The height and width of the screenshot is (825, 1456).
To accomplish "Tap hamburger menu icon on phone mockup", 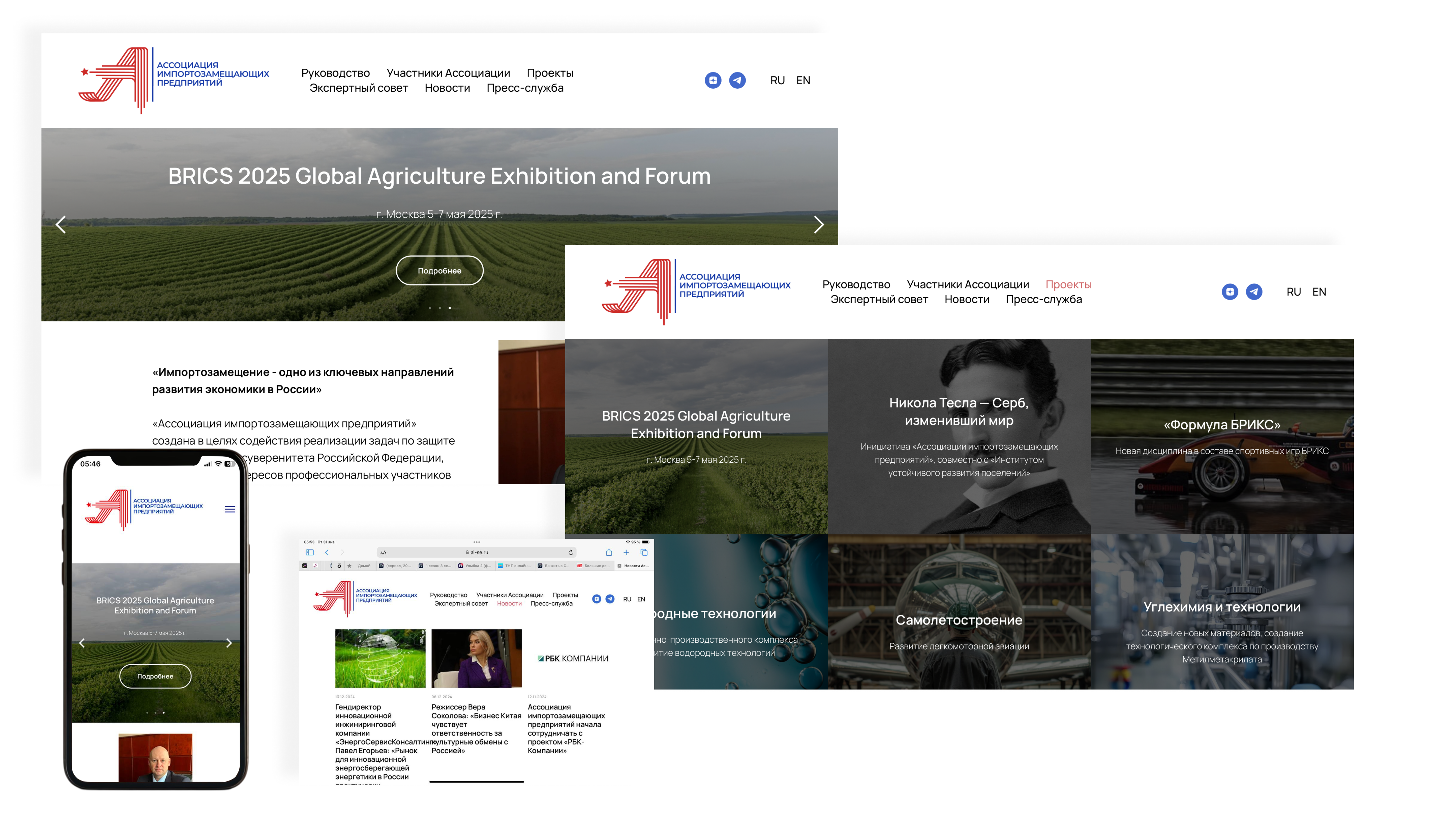I will [230, 510].
